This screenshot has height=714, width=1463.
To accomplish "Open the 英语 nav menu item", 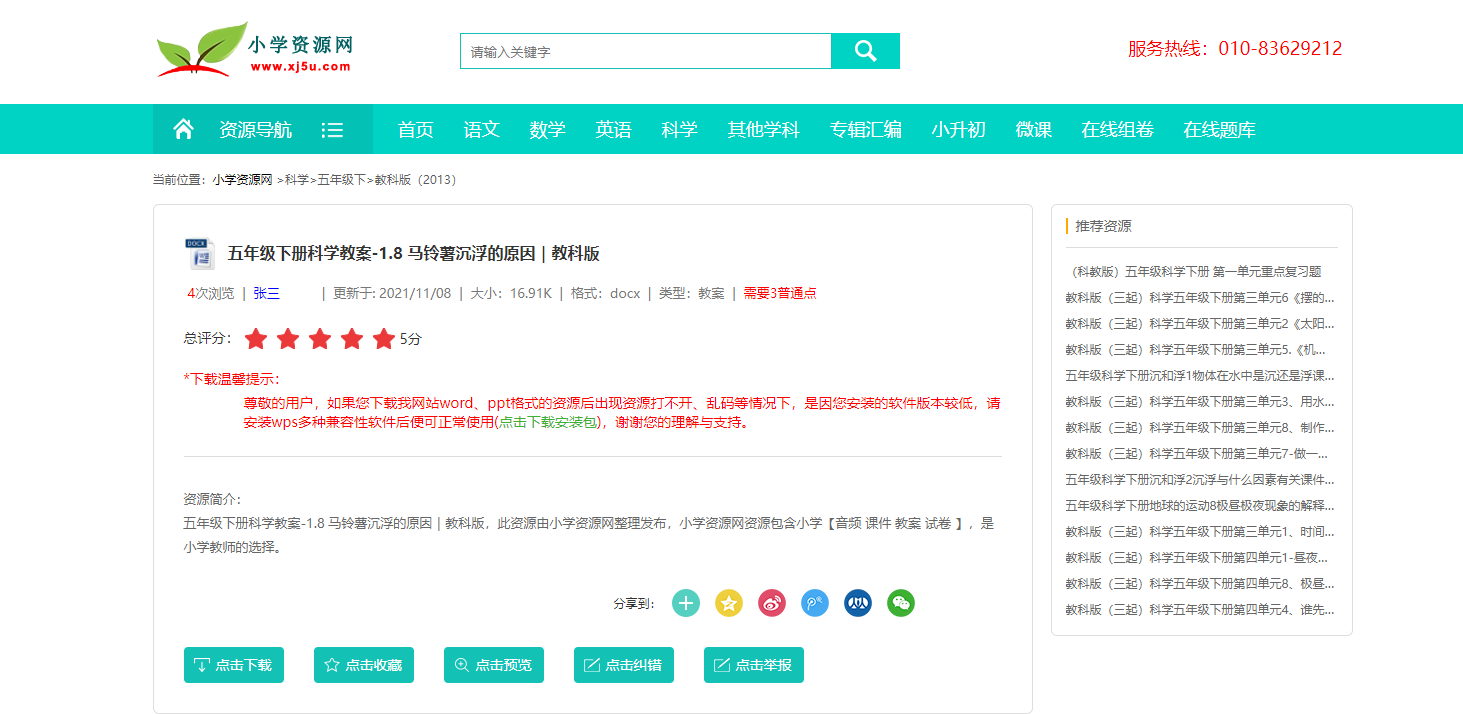I will pos(613,130).
